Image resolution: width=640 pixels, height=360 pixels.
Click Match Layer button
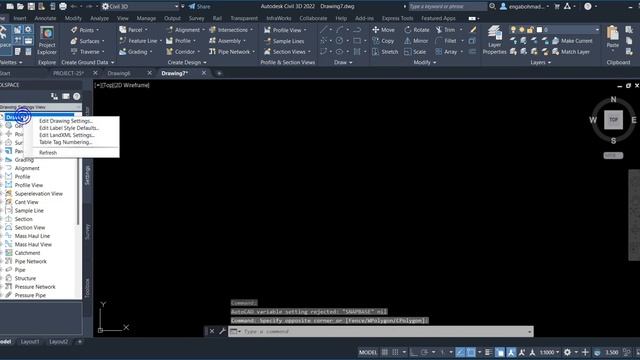[x=571, y=52]
